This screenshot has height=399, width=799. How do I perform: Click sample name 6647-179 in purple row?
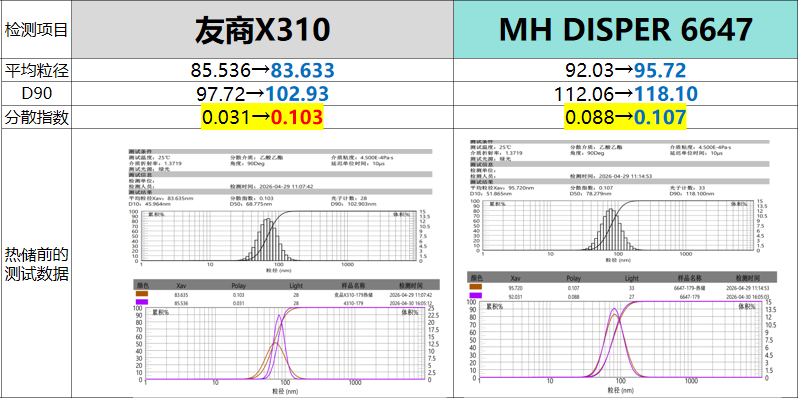point(689,296)
